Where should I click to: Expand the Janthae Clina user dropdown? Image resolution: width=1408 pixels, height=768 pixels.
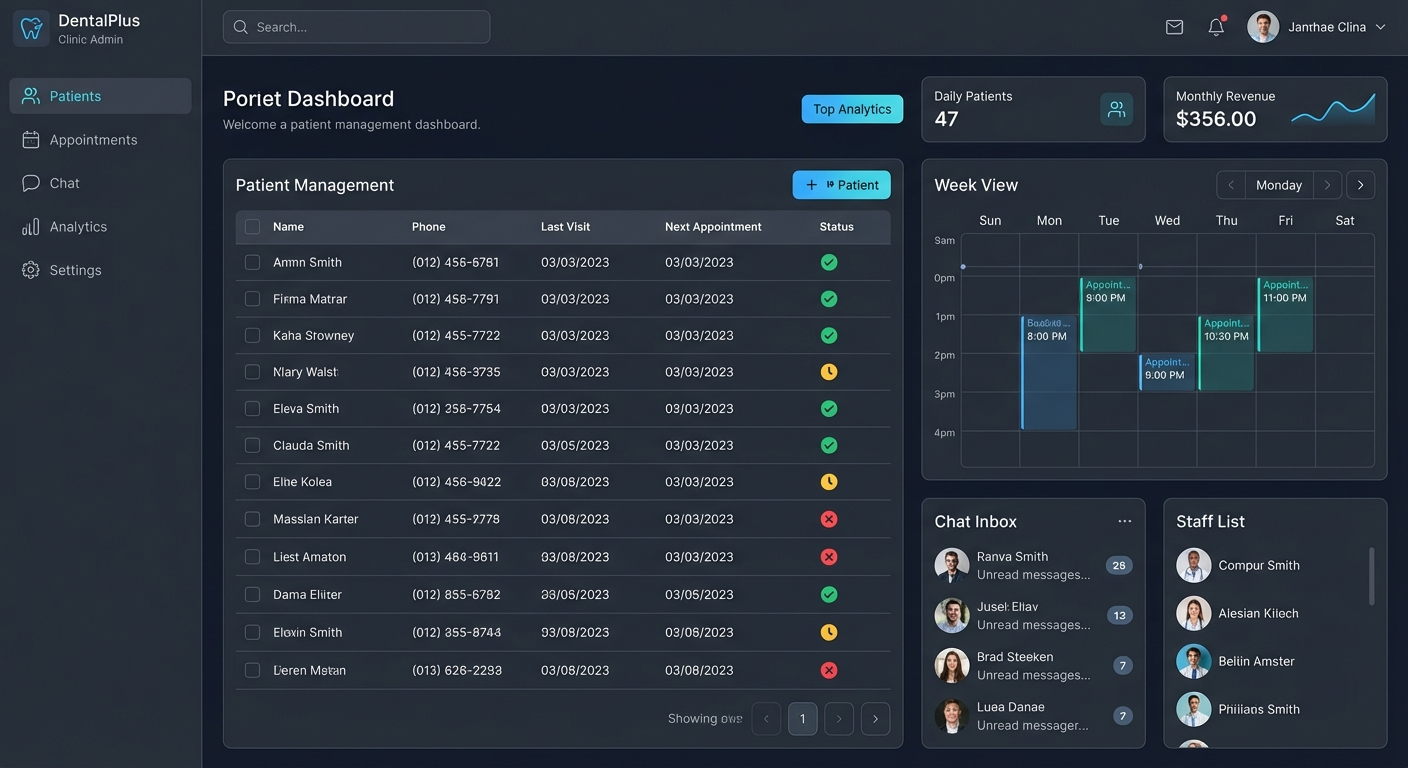(1380, 27)
